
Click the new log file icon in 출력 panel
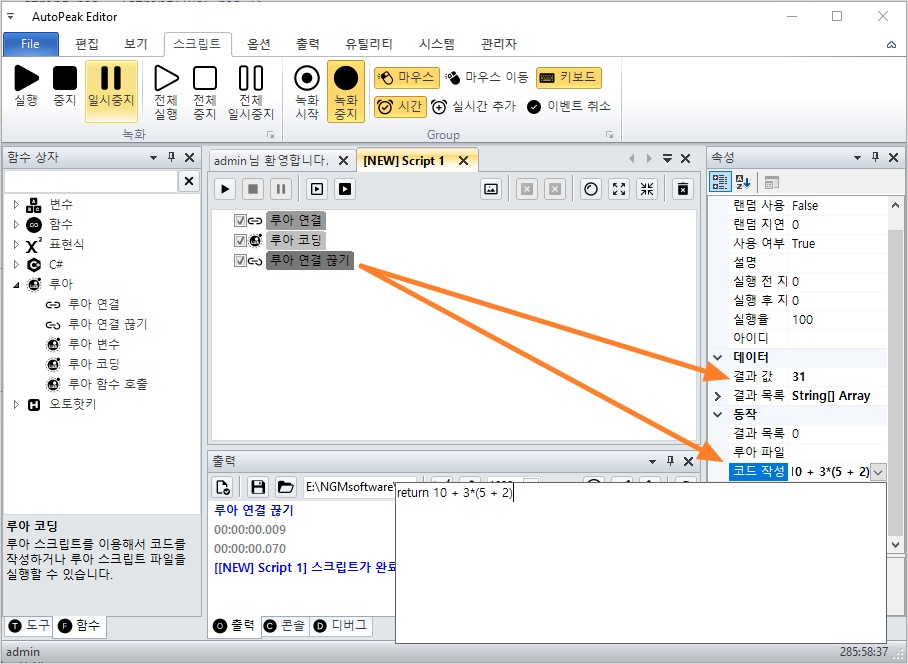click(223, 487)
